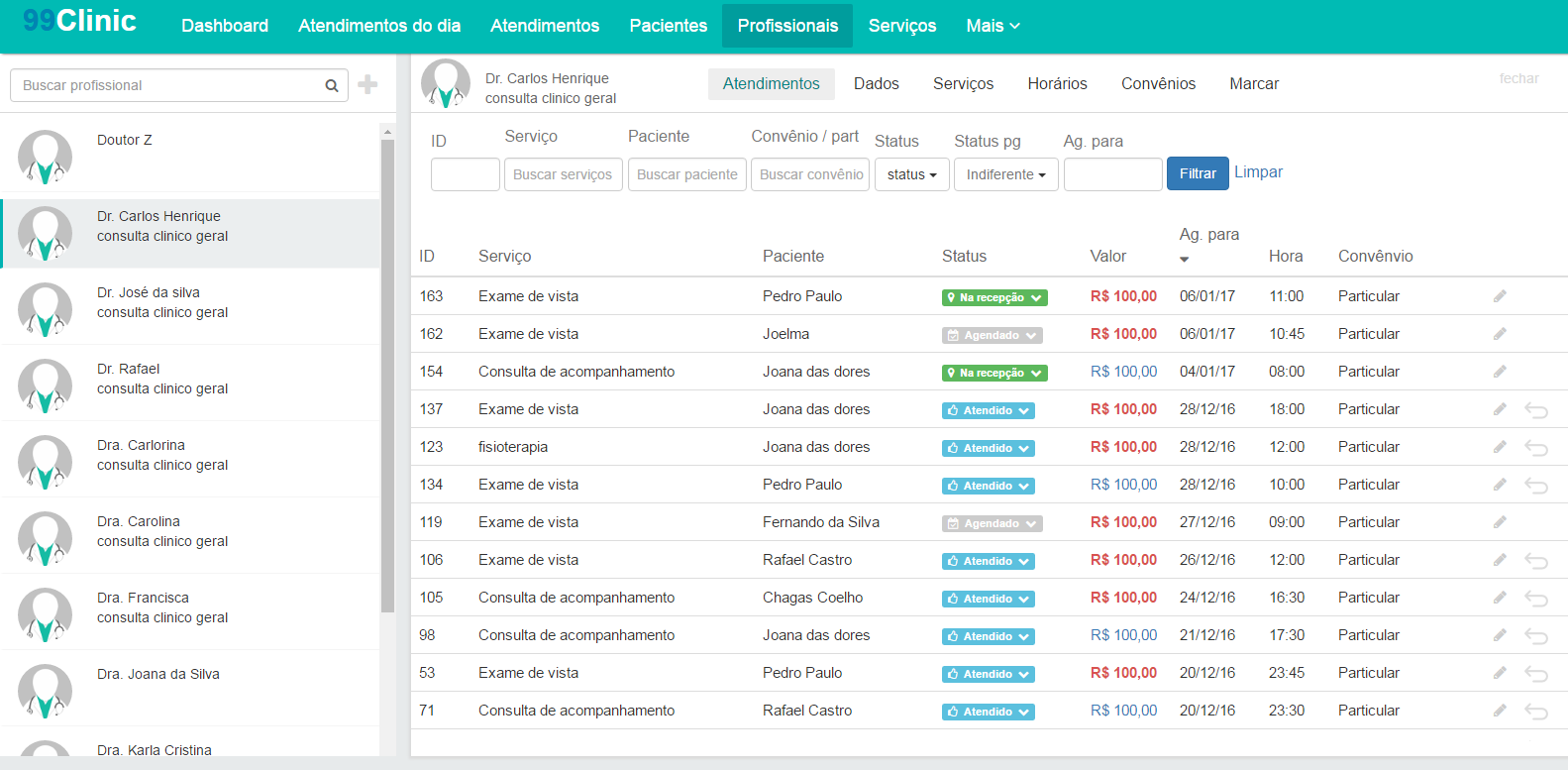The image size is (1568, 770).
Task: Click the professionals list vertical scrollbar
Action: pos(387,377)
